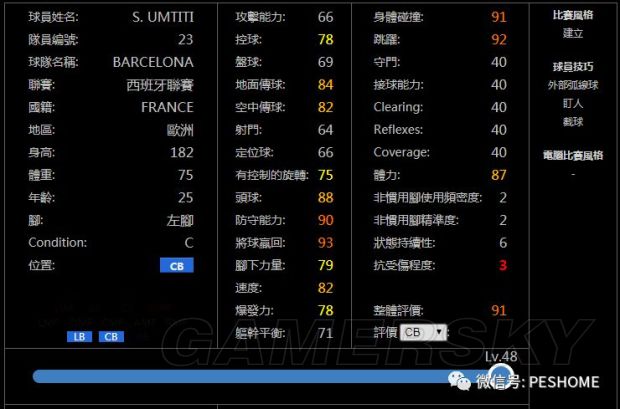Click skill 截球

point(573,121)
